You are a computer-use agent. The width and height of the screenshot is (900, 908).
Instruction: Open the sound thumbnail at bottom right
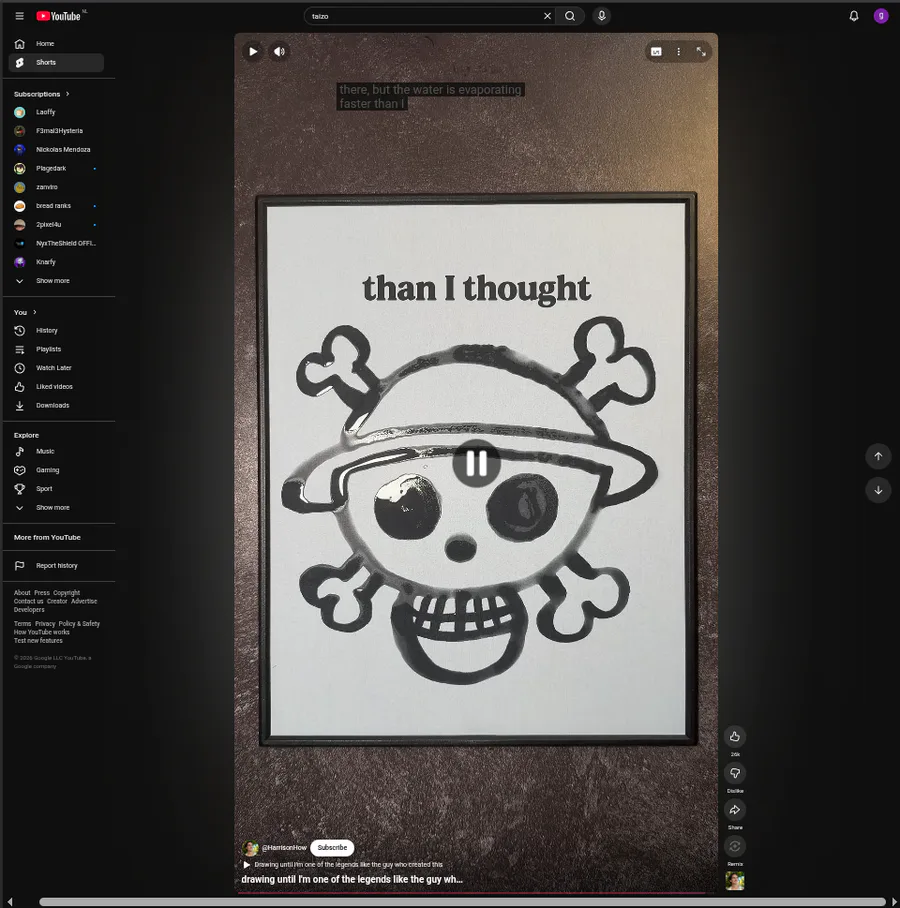735,881
